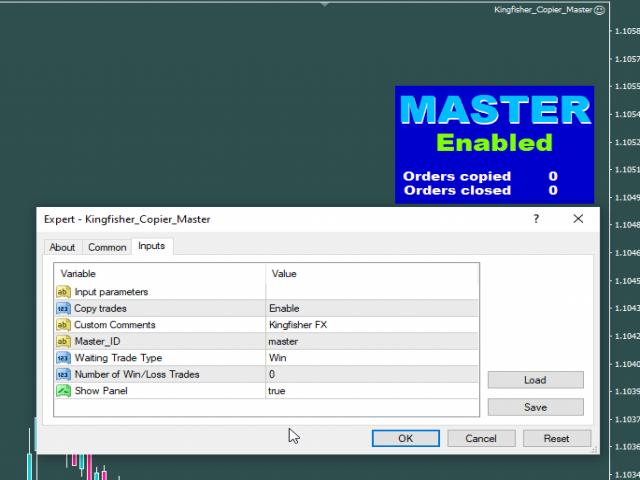This screenshot has height=480, width=640.
Task: Click the Number of Win/Loss Trades icon
Action: pyautogui.click(x=63, y=374)
